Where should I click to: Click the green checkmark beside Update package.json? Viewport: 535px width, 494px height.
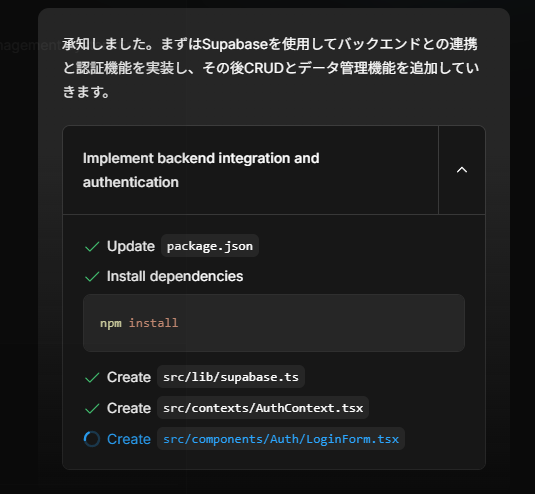[92, 246]
